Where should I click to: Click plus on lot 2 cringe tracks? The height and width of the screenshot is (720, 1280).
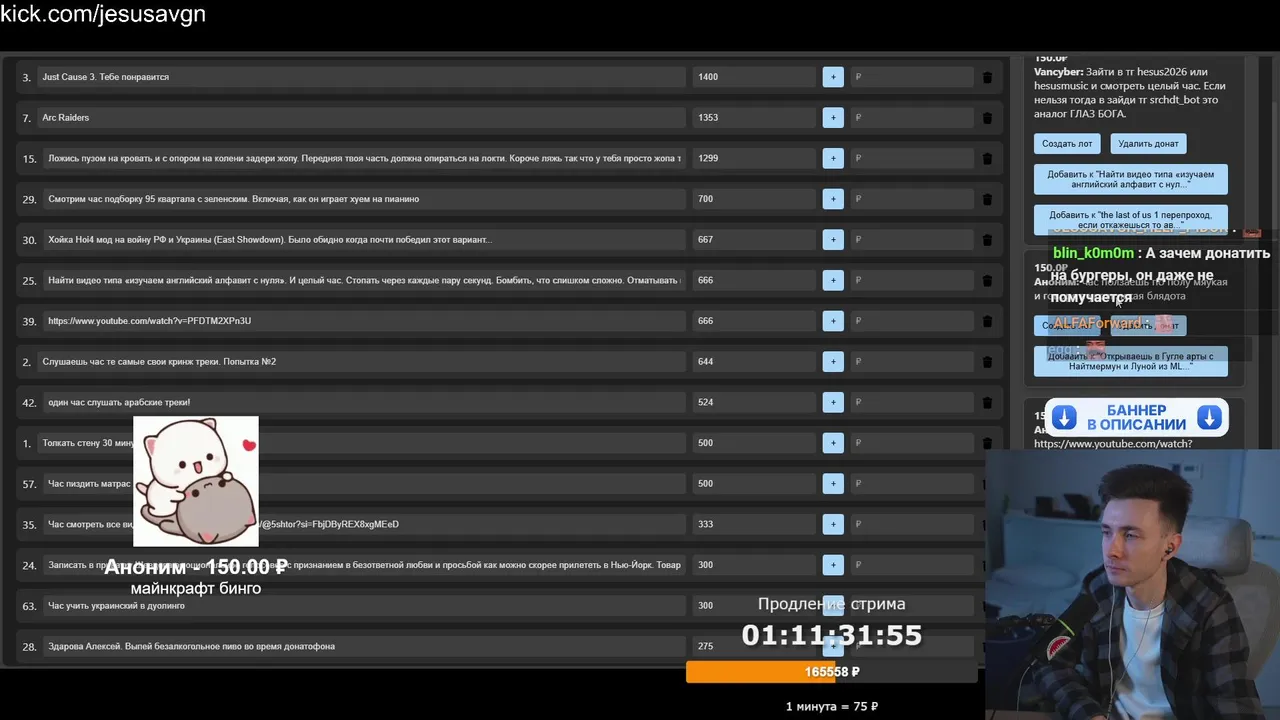click(833, 361)
